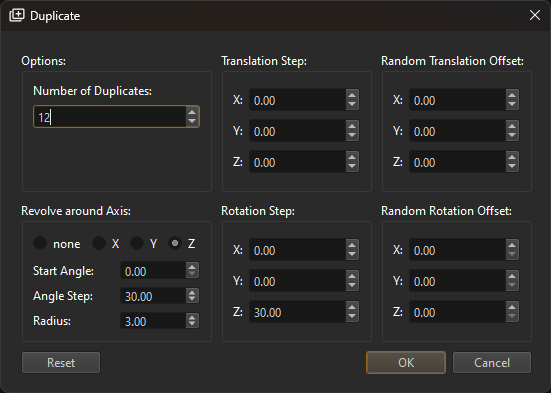
Task: Decrease Random Translation Offset X value
Action: click(512, 104)
